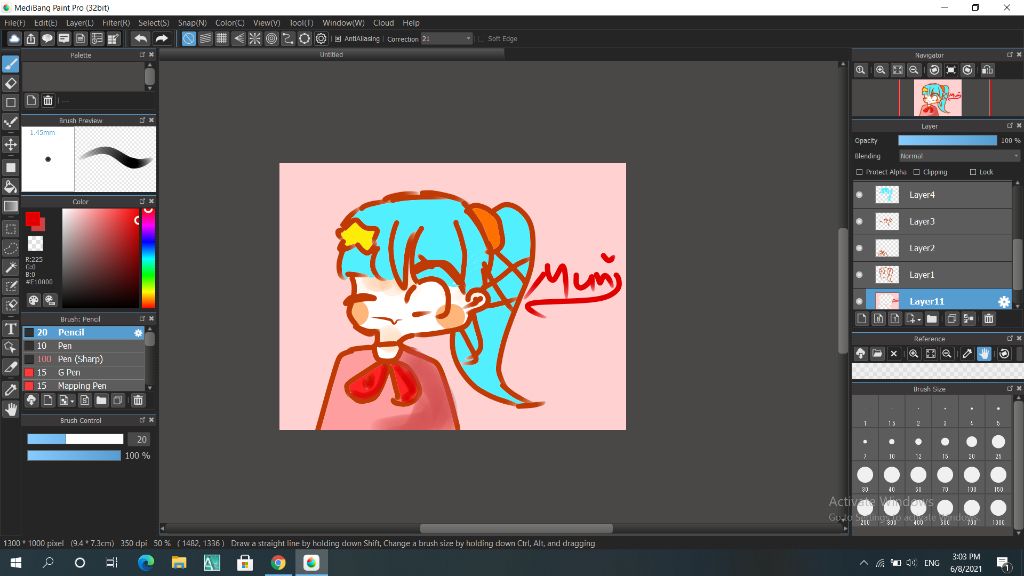The height and width of the screenshot is (576, 1024).
Task: Select the Hand tool in left toolbar
Action: point(10,409)
